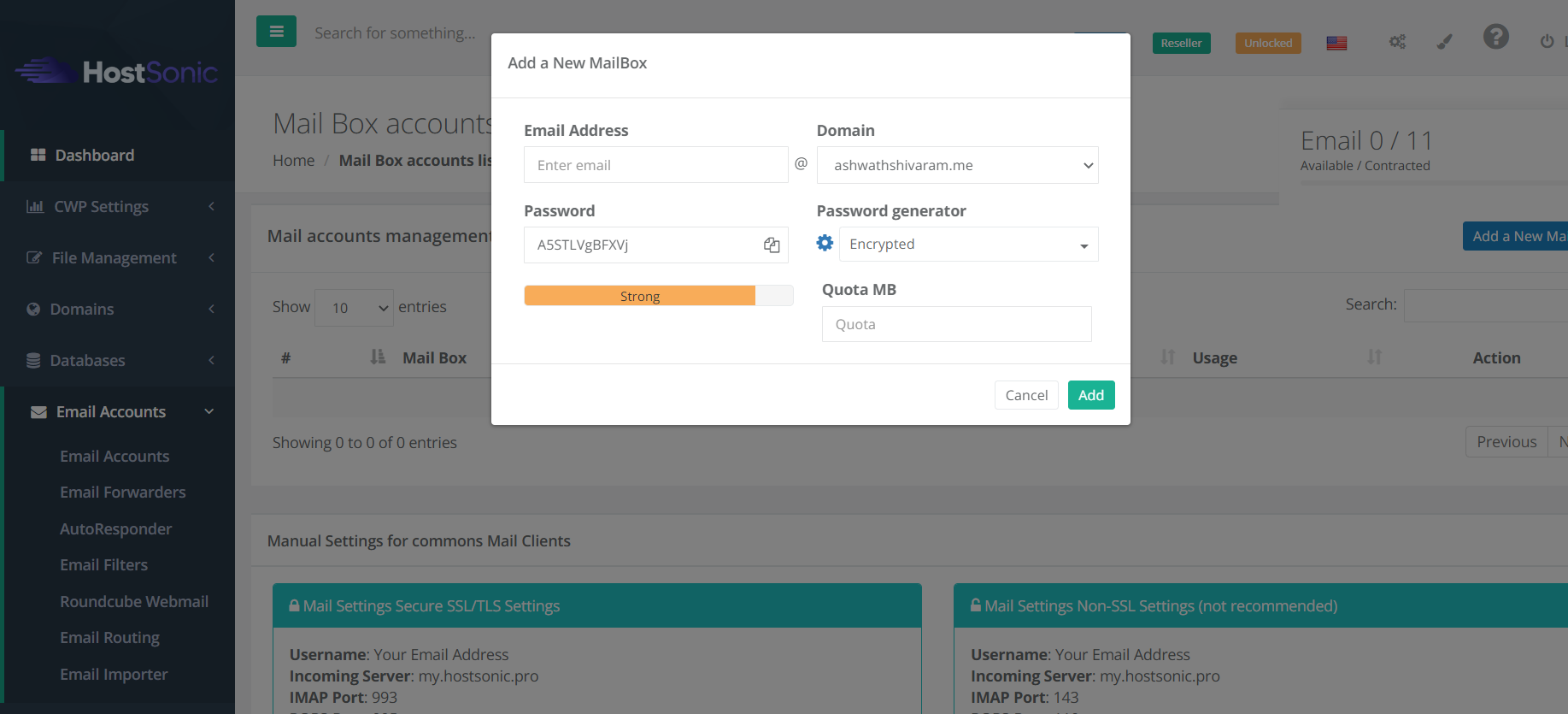
Task: Sort table by Mail Box column icon
Action: pyautogui.click(x=378, y=357)
